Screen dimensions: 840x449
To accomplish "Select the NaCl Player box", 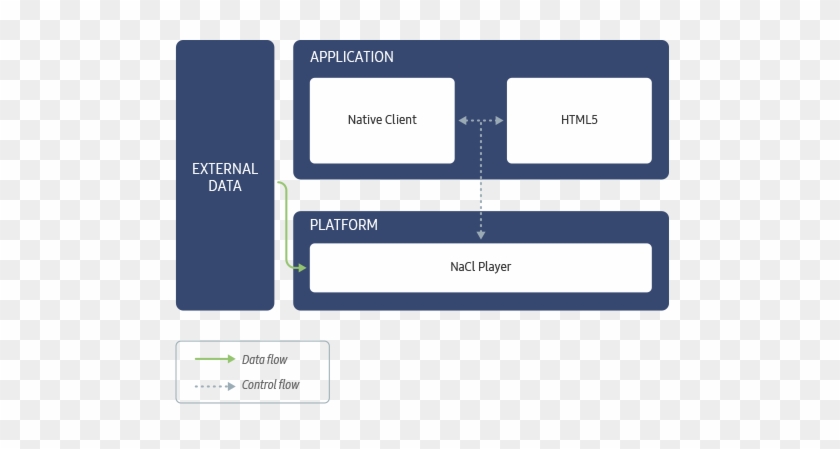I will point(481,268).
